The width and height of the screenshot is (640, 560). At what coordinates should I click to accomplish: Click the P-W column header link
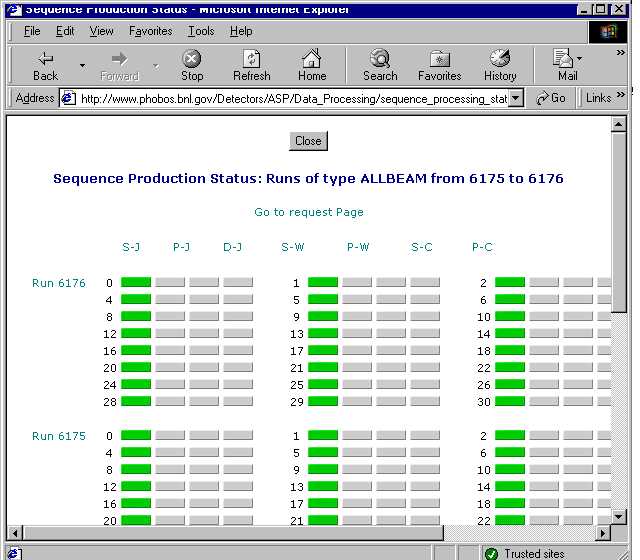(358, 247)
